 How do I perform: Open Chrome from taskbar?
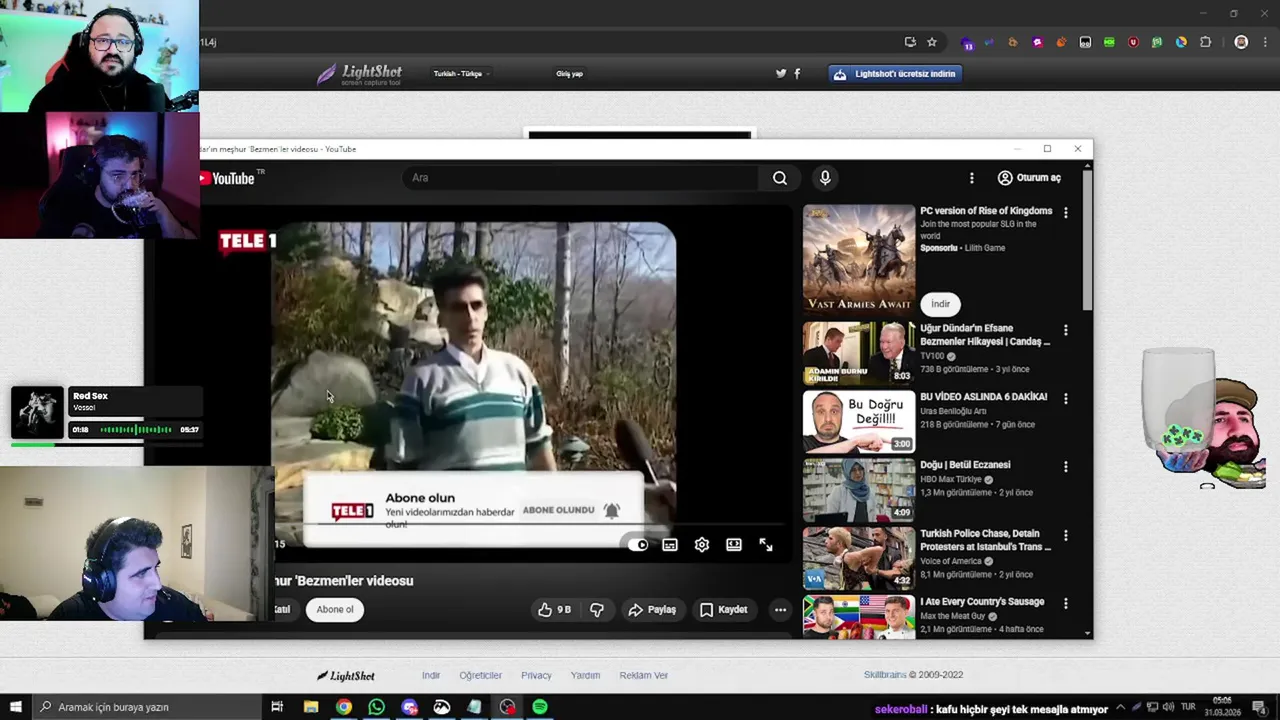tap(343, 707)
